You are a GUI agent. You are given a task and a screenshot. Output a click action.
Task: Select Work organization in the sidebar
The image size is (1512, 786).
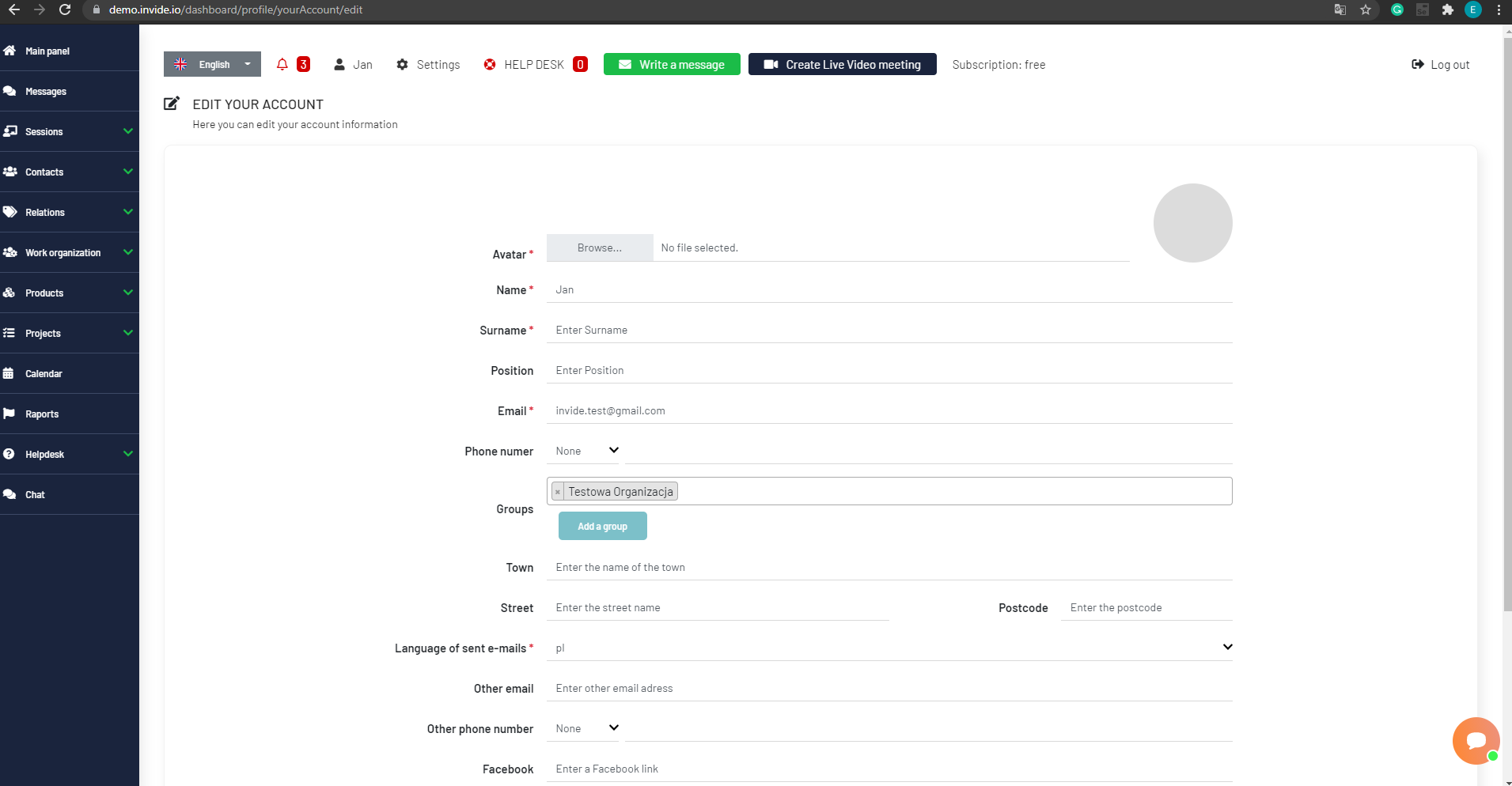tap(62, 252)
